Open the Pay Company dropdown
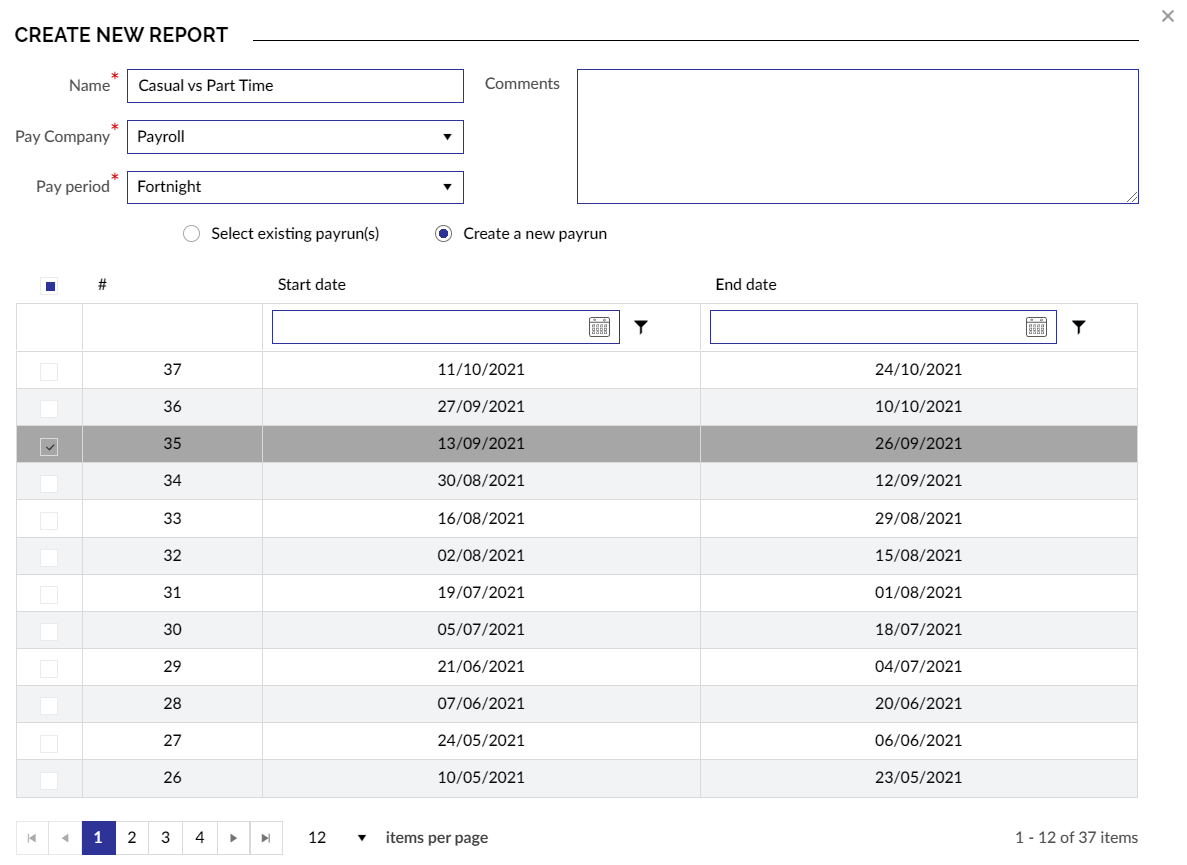 295,137
